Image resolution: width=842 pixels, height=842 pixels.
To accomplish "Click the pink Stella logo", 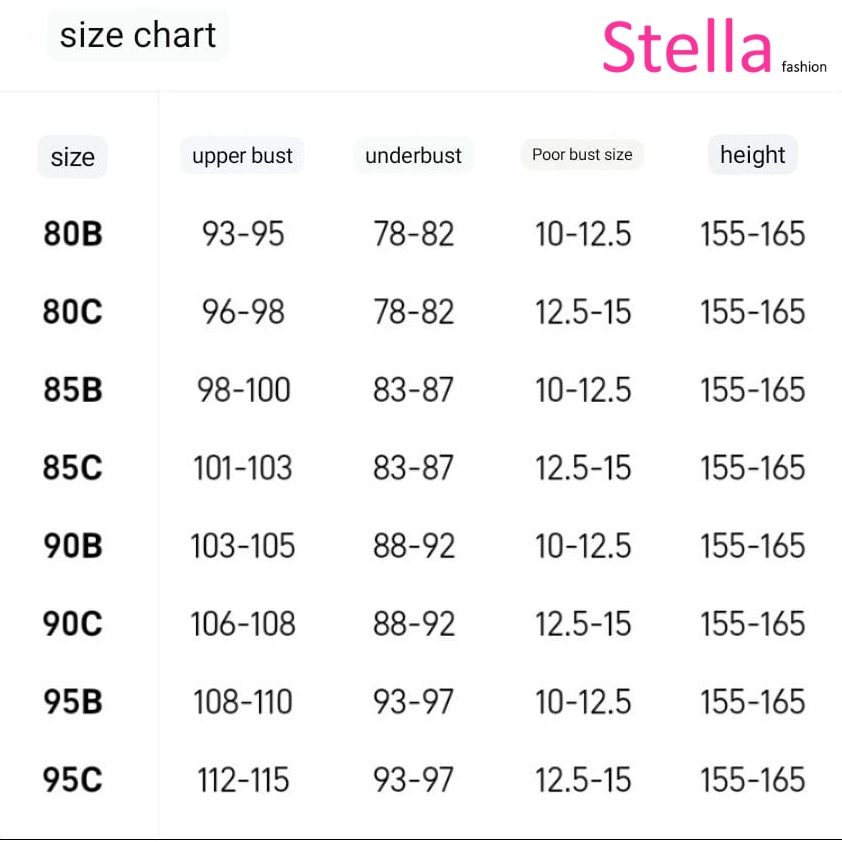I will tap(687, 46).
